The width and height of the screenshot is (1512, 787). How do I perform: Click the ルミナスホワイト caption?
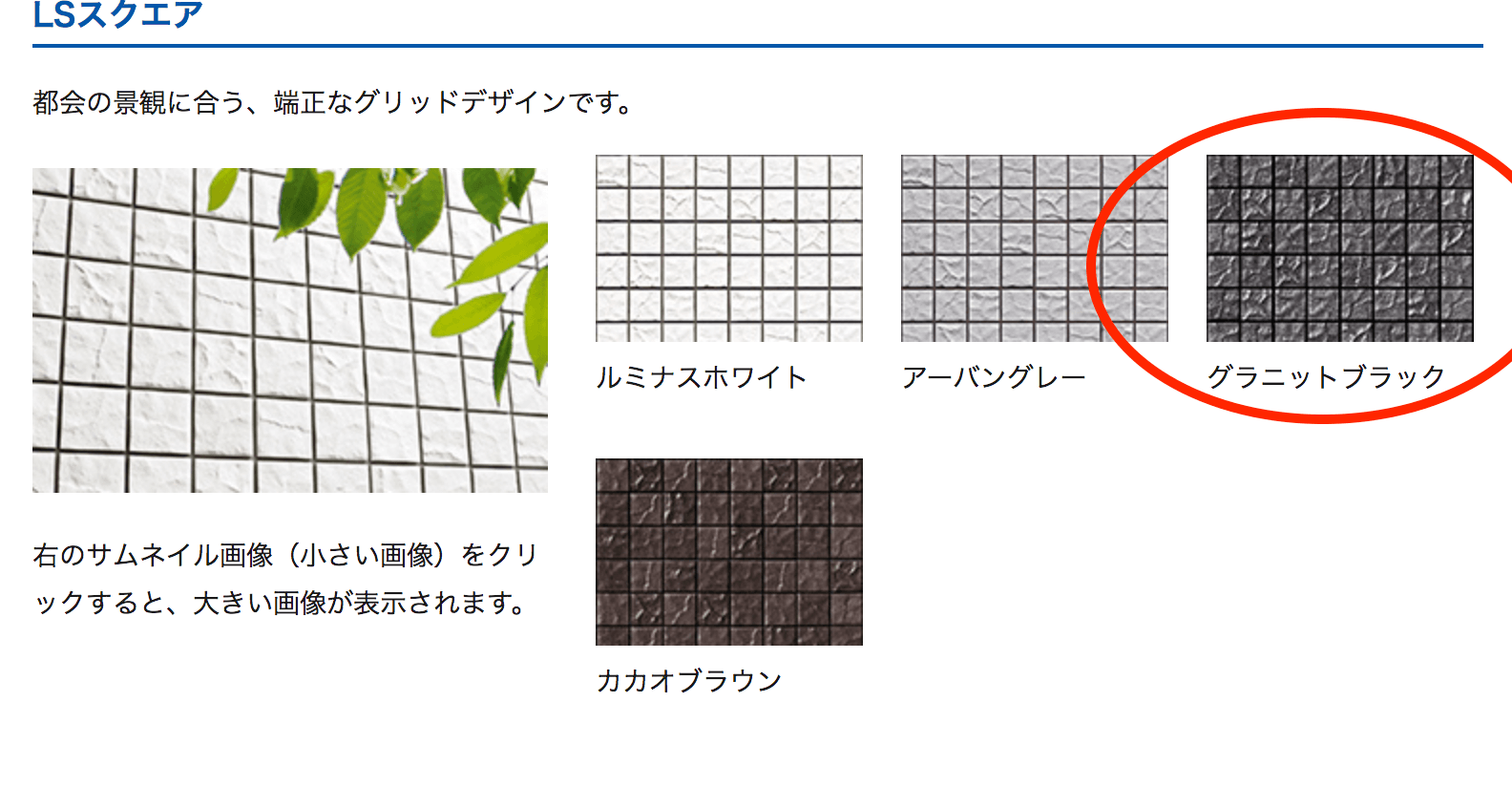[x=702, y=377]
